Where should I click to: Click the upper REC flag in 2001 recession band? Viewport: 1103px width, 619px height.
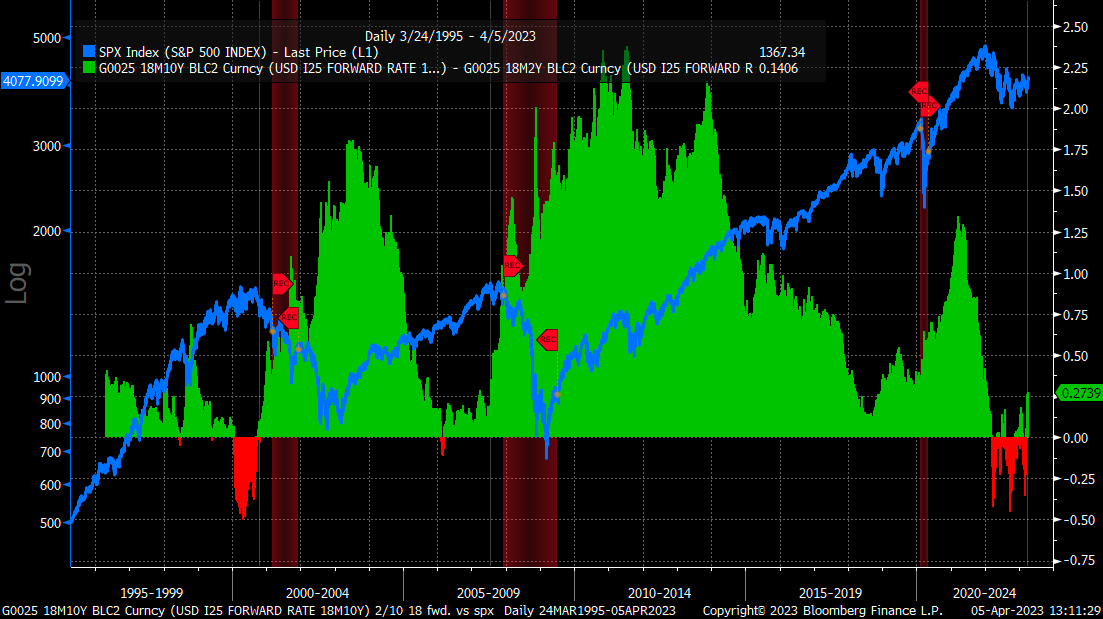coord(281,283)
